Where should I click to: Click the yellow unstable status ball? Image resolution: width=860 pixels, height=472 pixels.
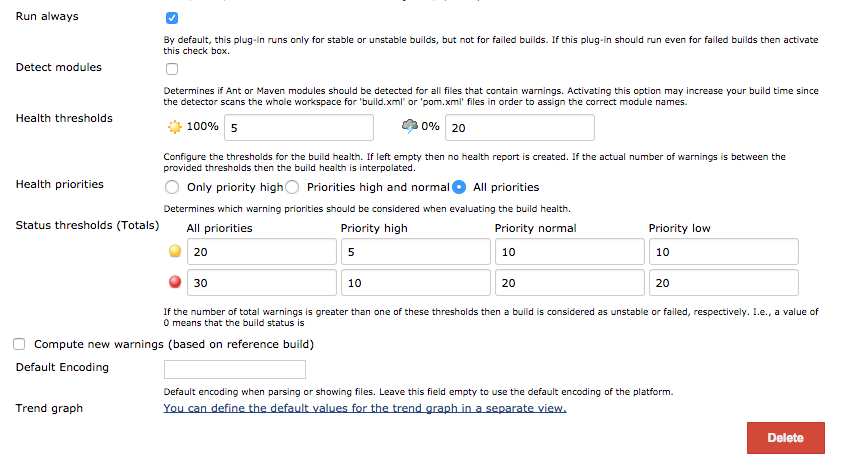[x=174, y=252]
